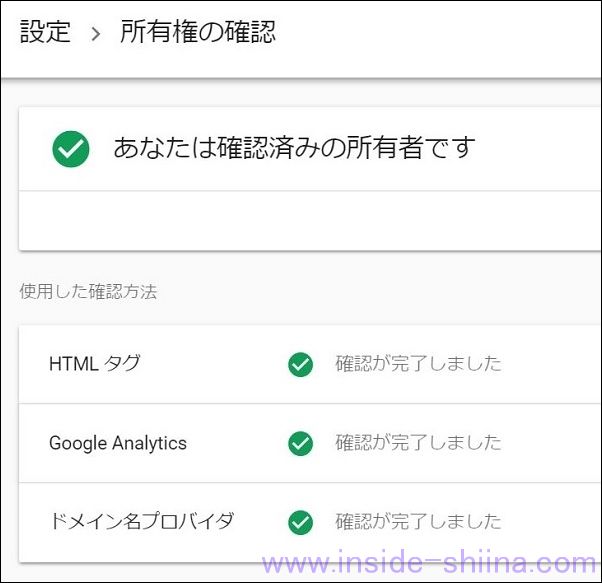Image resolution: width=602 pixels, height=583 pixels.
Task: Select 確認が完了しました status for Google Analytics
Action: (x=418, y=443)
